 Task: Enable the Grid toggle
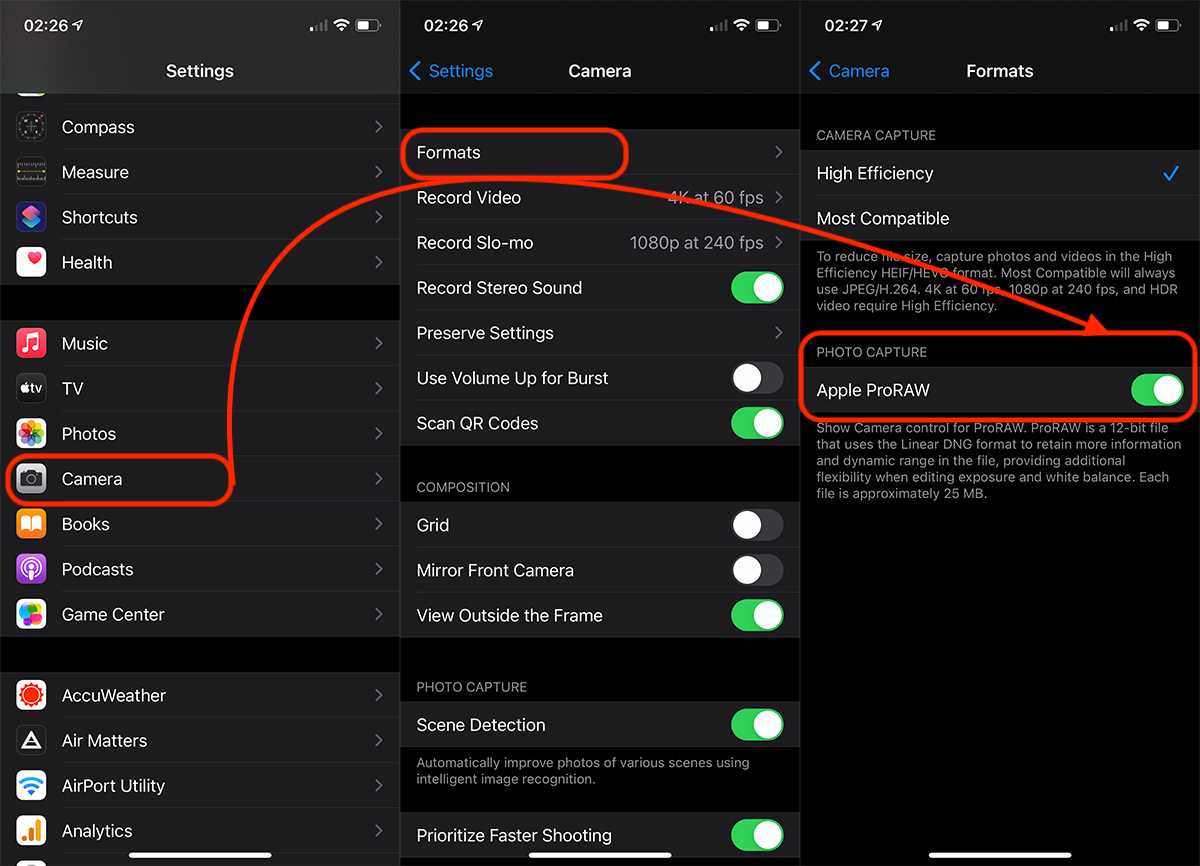pyautogui.click(x=757, y=525)
